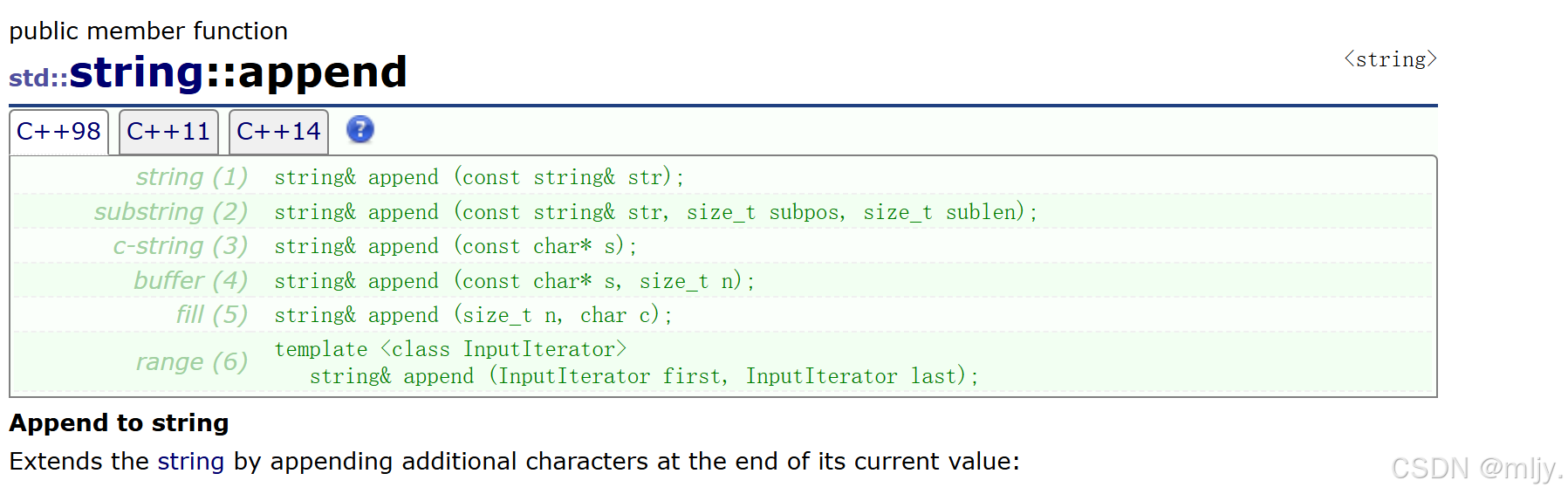1568x494 pixels.
Task: Click the string::append page title
Action: coord(238,72)
